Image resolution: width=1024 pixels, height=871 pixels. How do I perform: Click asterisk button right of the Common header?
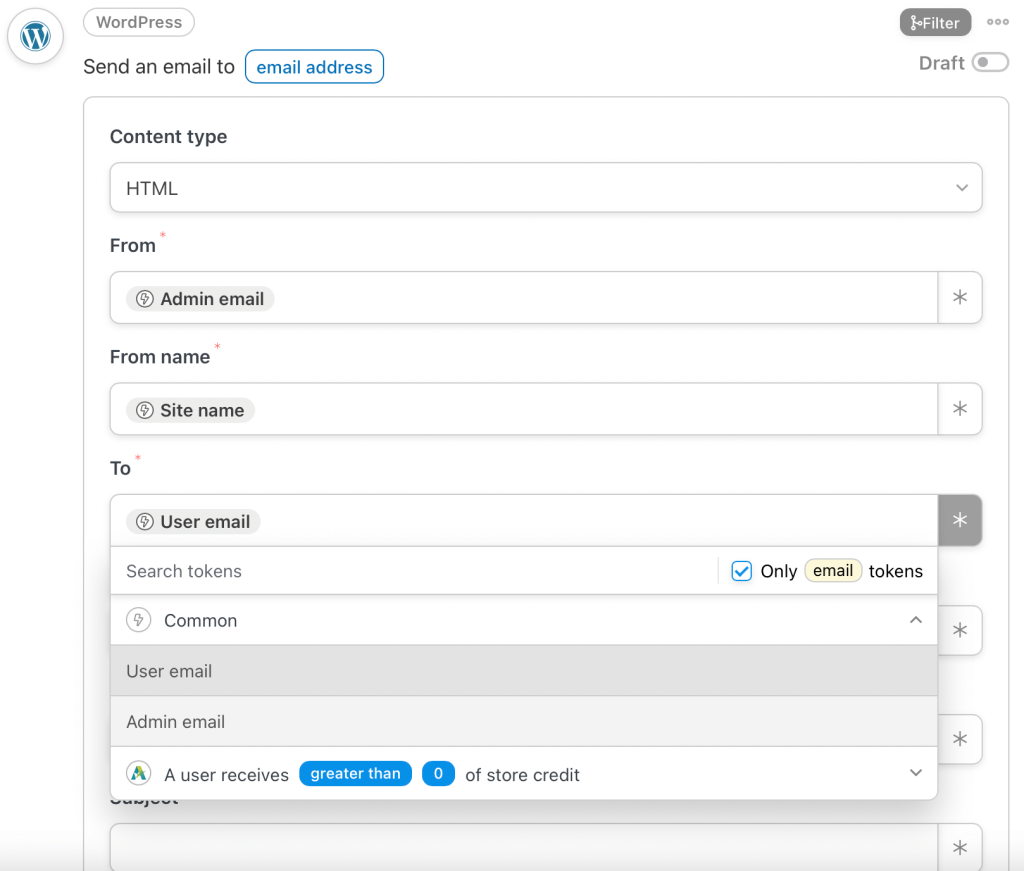[x=959, y=631]
